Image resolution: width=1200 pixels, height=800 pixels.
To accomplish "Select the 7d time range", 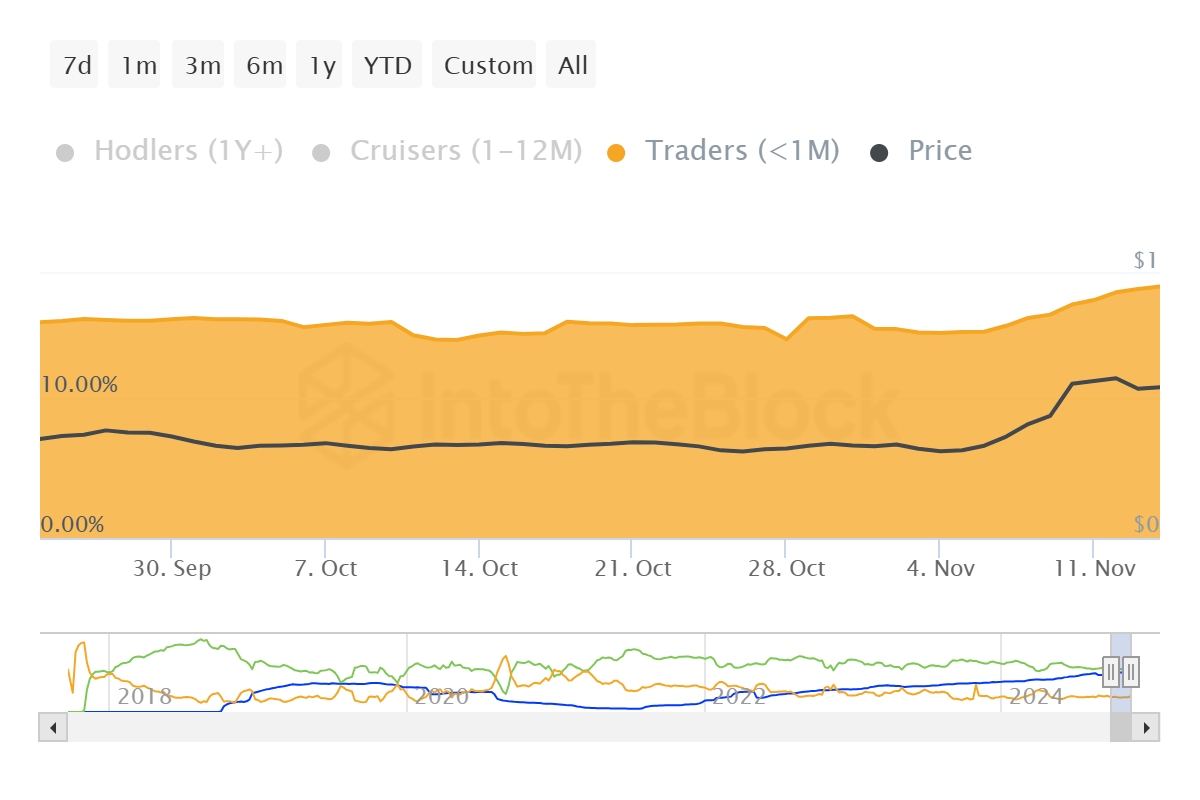I will (x=77, y=65).
